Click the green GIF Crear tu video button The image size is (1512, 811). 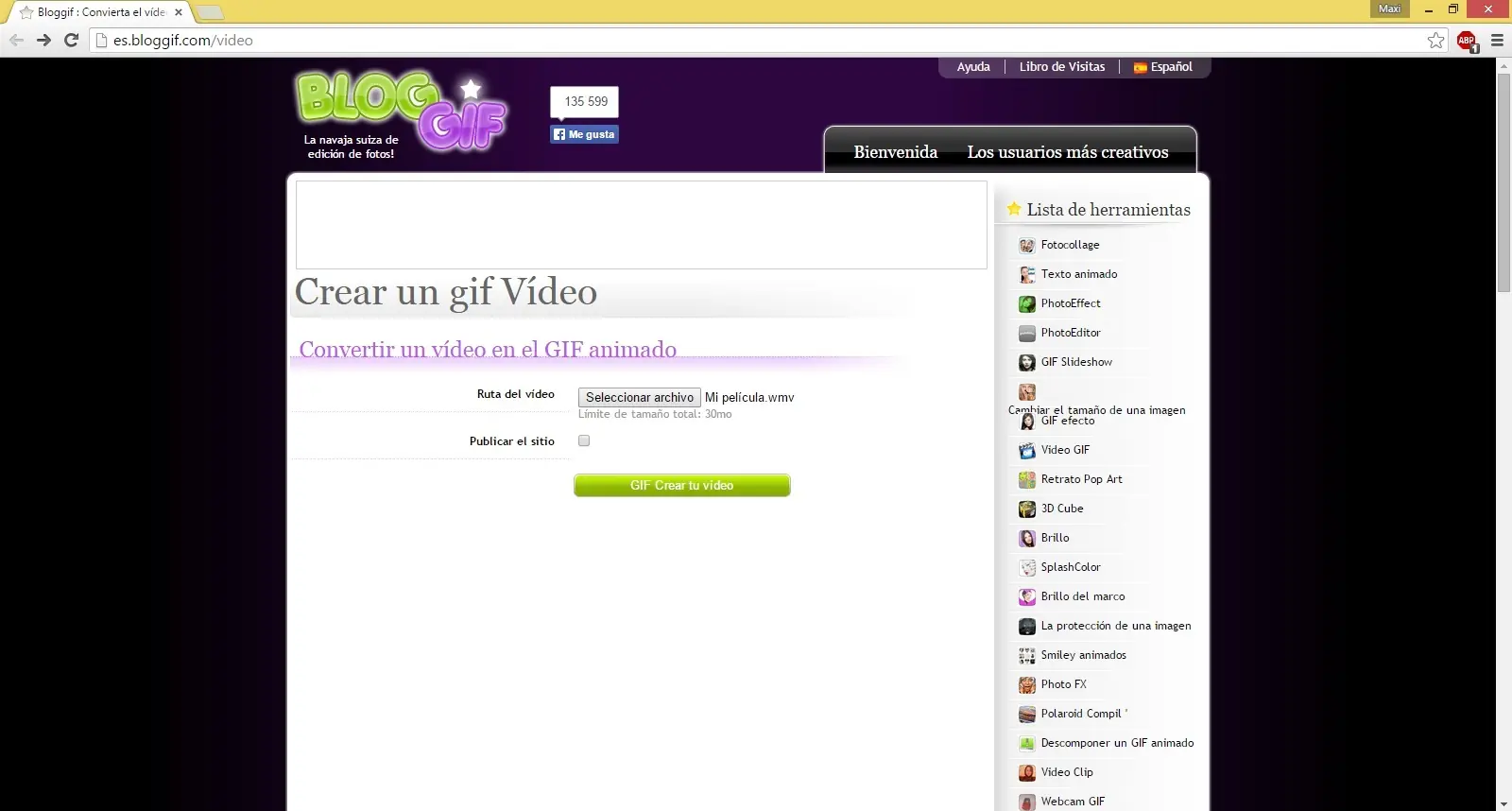[682, 485]
